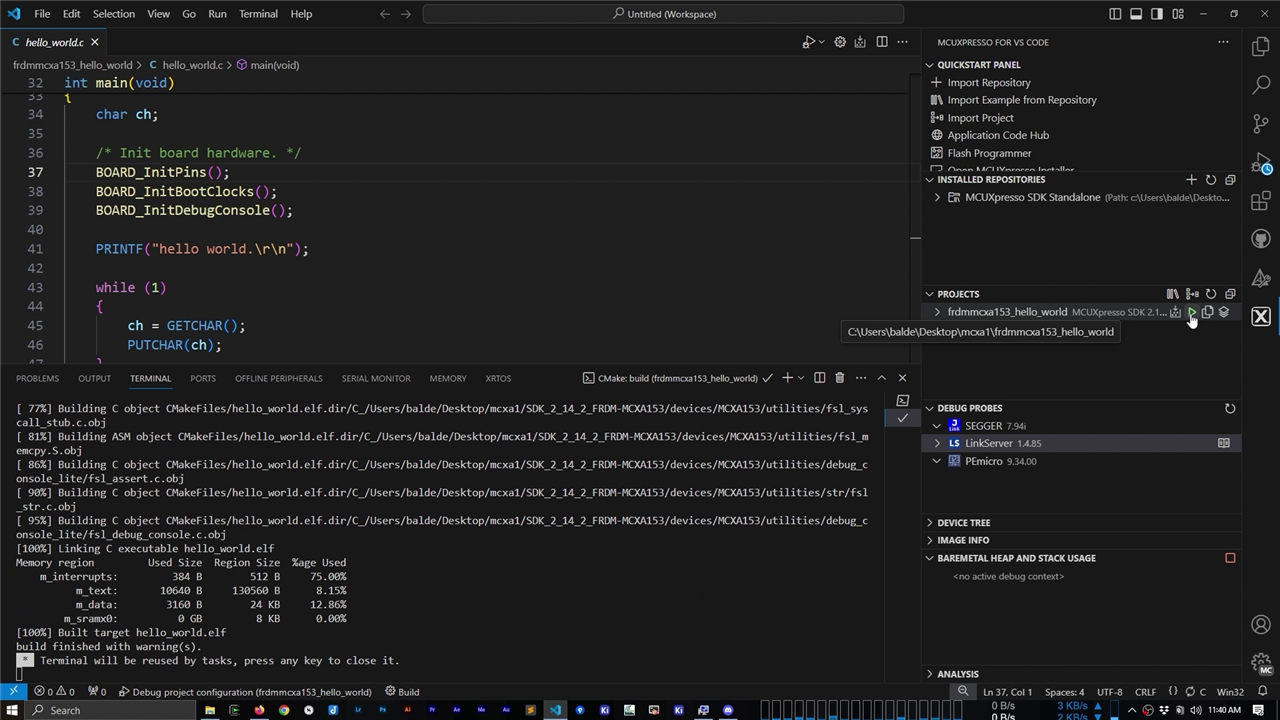The height and width of the screenshot is (720, 1280).
Task: Open the VS Code Command Center search bar
Action: pyautogui.click(x=663, y=14)
